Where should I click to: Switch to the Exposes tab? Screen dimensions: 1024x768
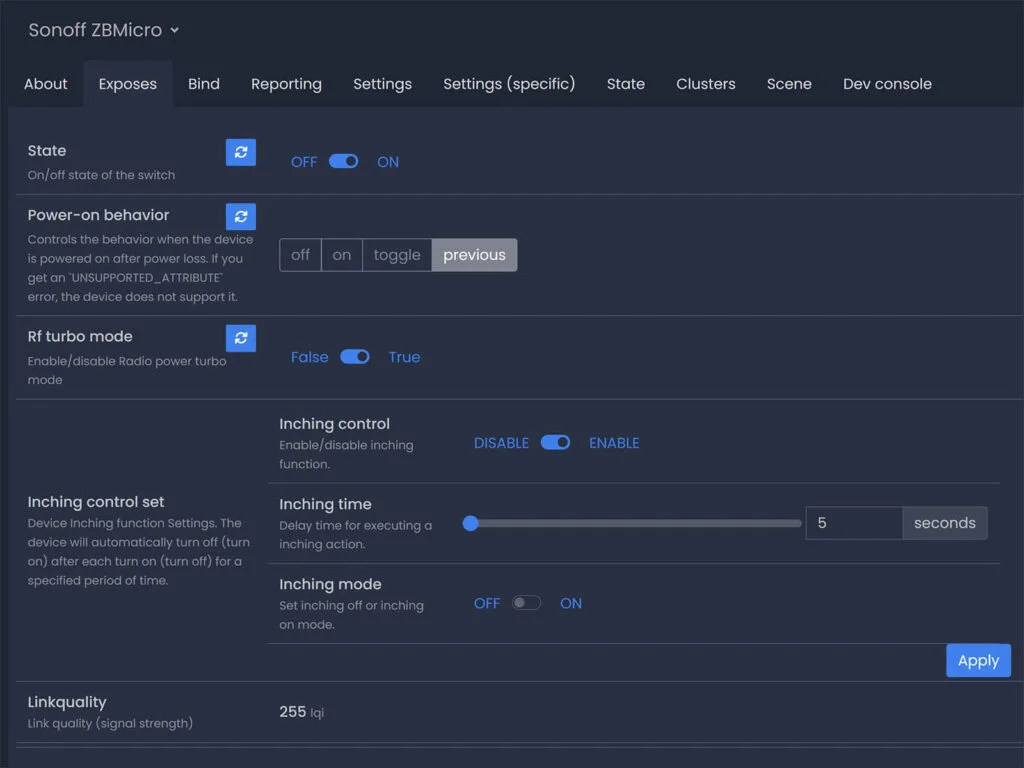[x=127, y=84]
